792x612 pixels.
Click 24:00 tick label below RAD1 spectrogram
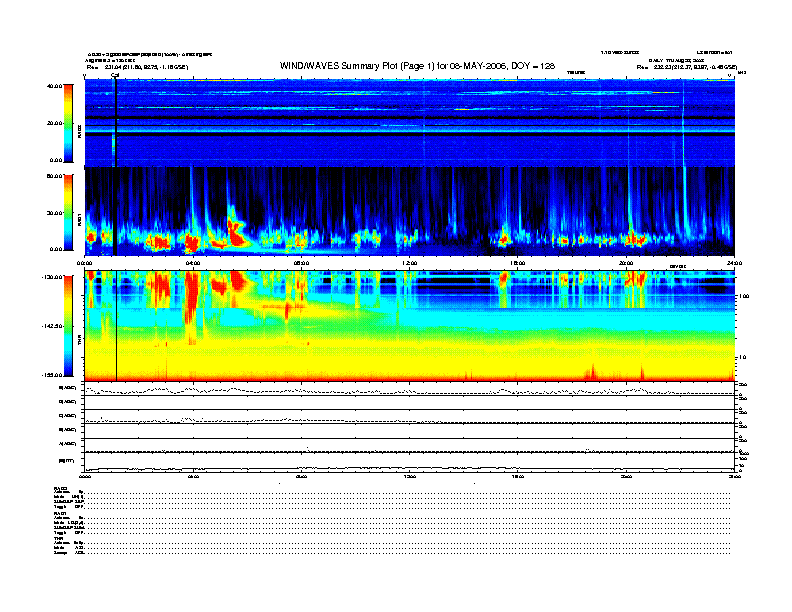click(734, 263)
